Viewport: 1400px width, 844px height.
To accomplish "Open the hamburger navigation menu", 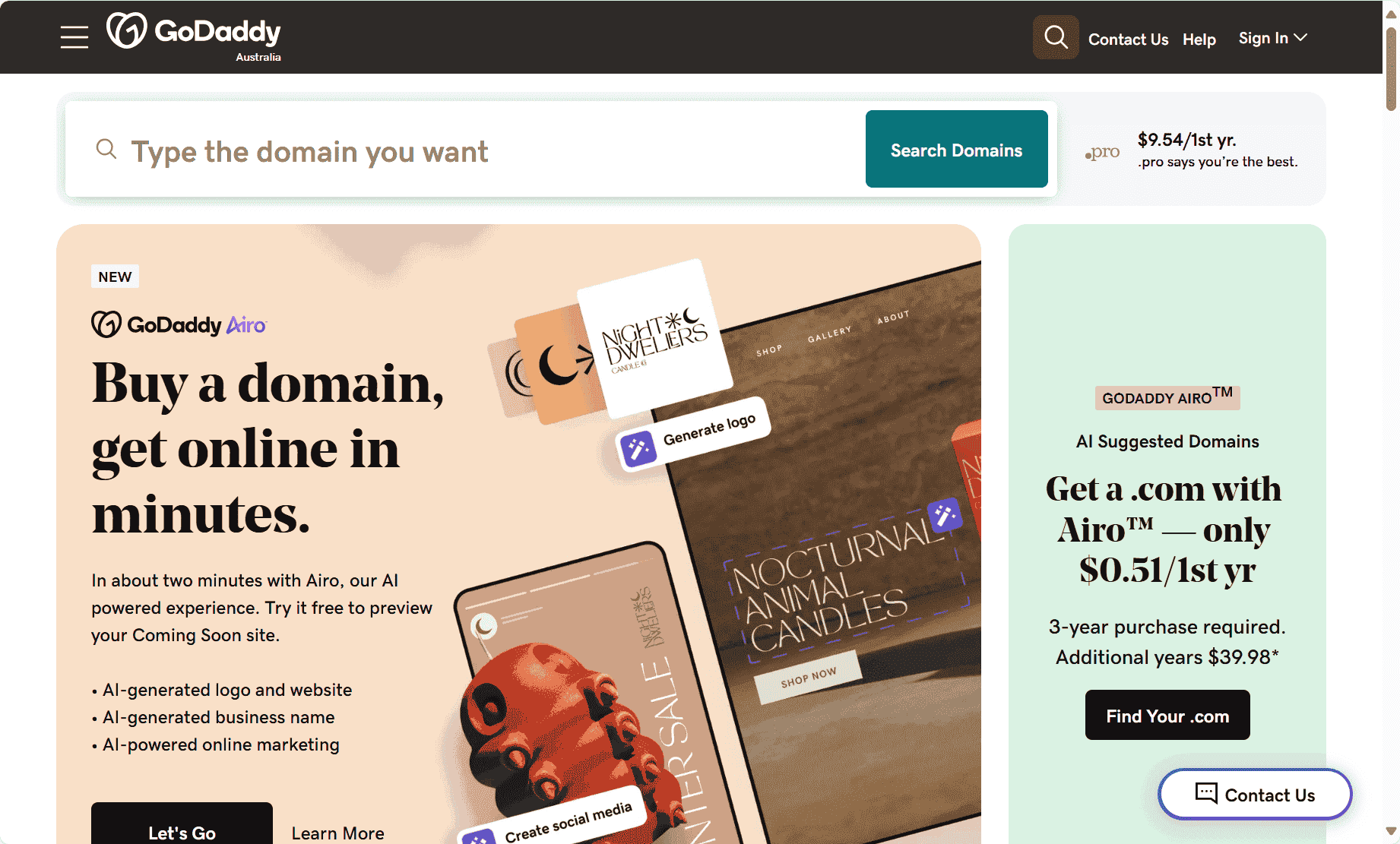I will (x=74, y=37).
